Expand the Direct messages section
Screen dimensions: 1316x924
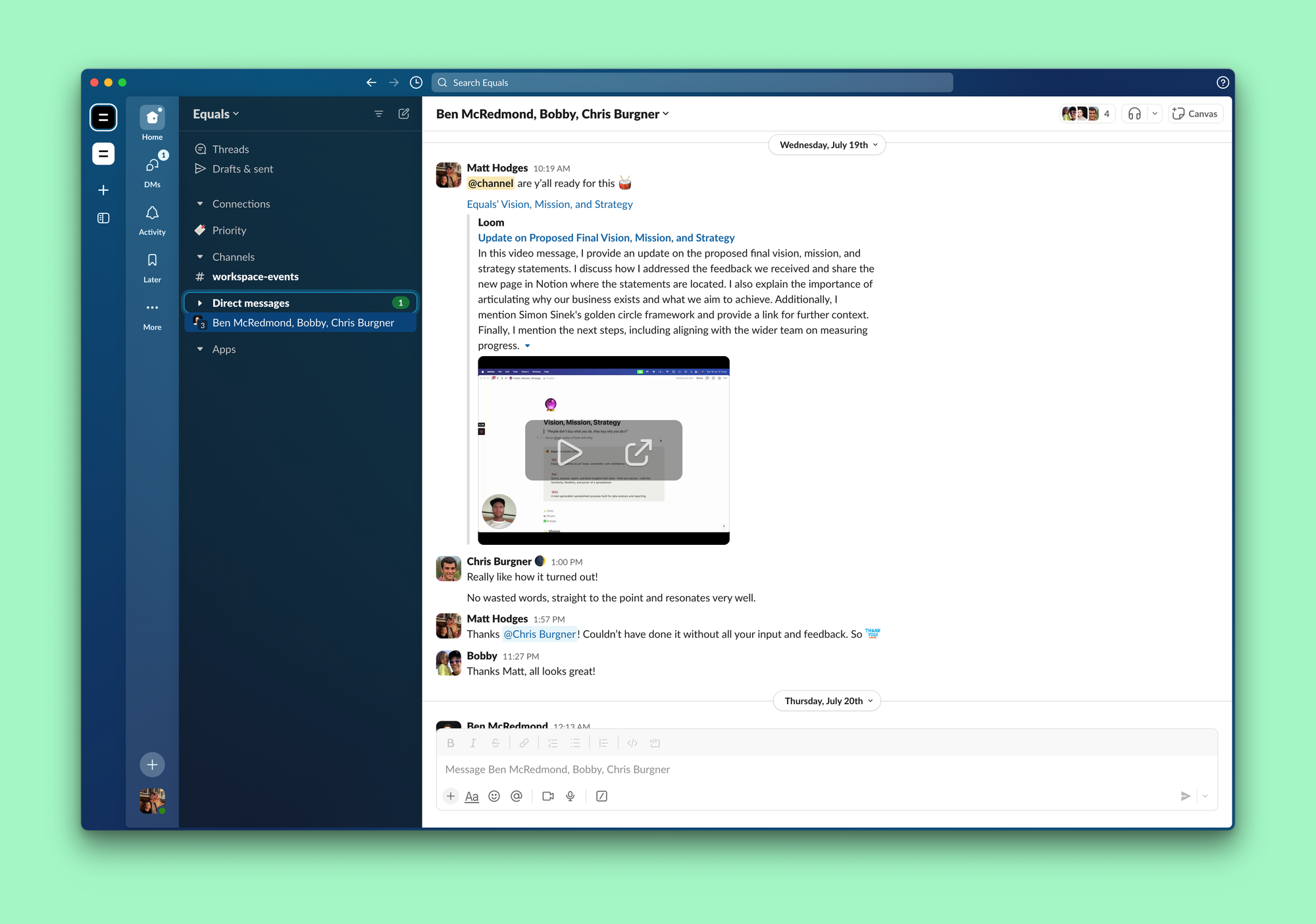point(200,303)
